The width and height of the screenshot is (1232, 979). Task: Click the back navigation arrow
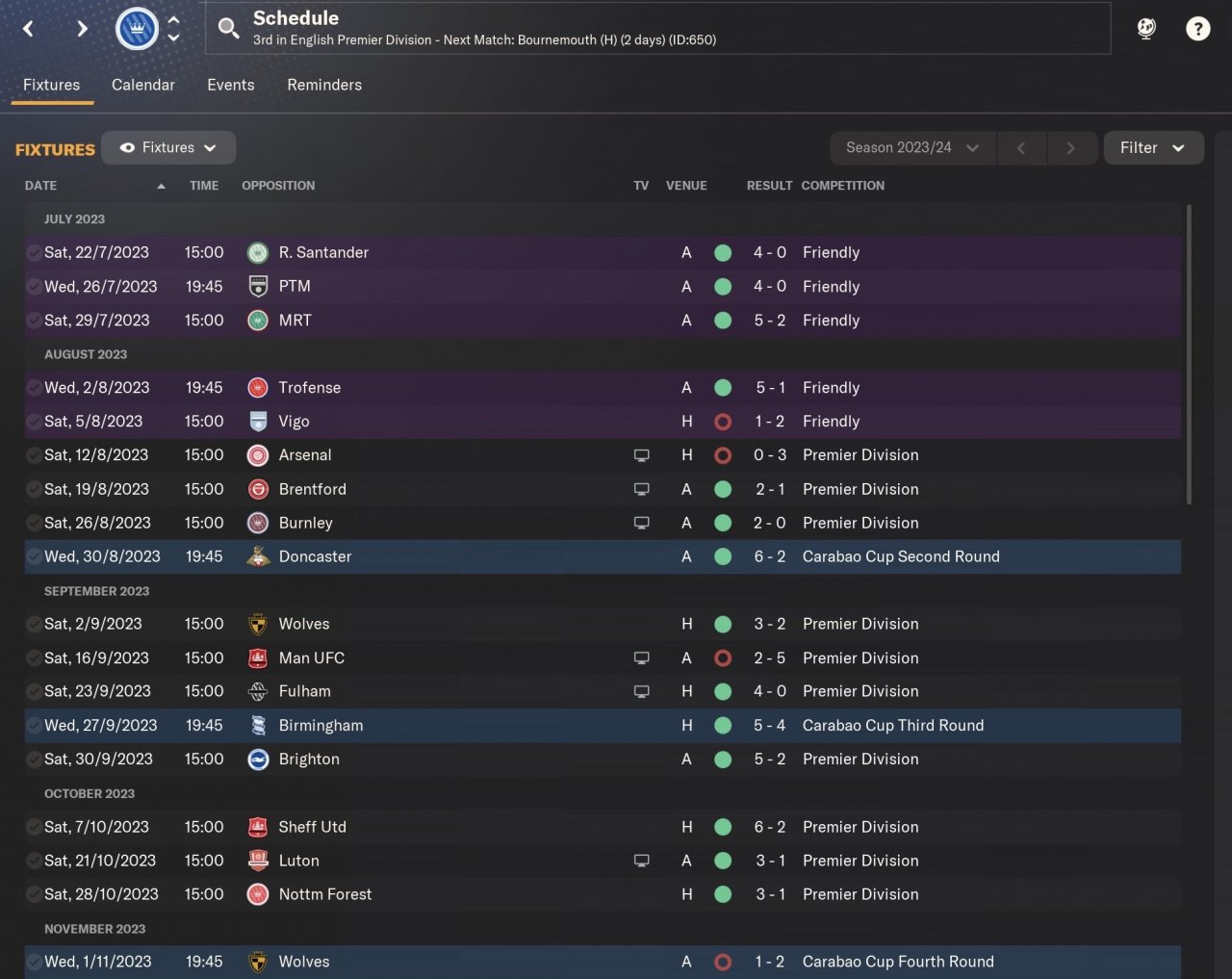click(x=29, y=29)
